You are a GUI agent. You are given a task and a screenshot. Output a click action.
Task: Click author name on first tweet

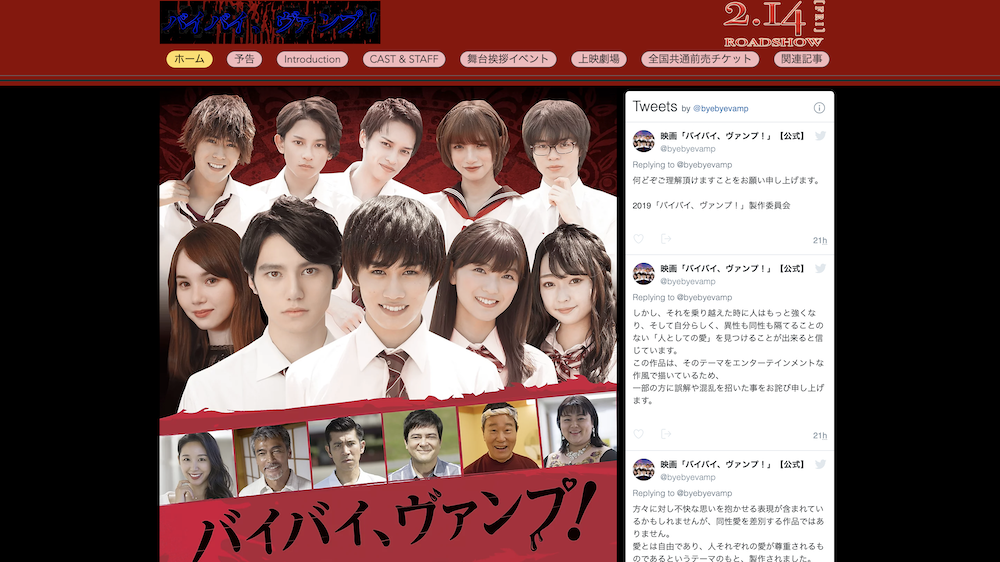click(733, 136)
